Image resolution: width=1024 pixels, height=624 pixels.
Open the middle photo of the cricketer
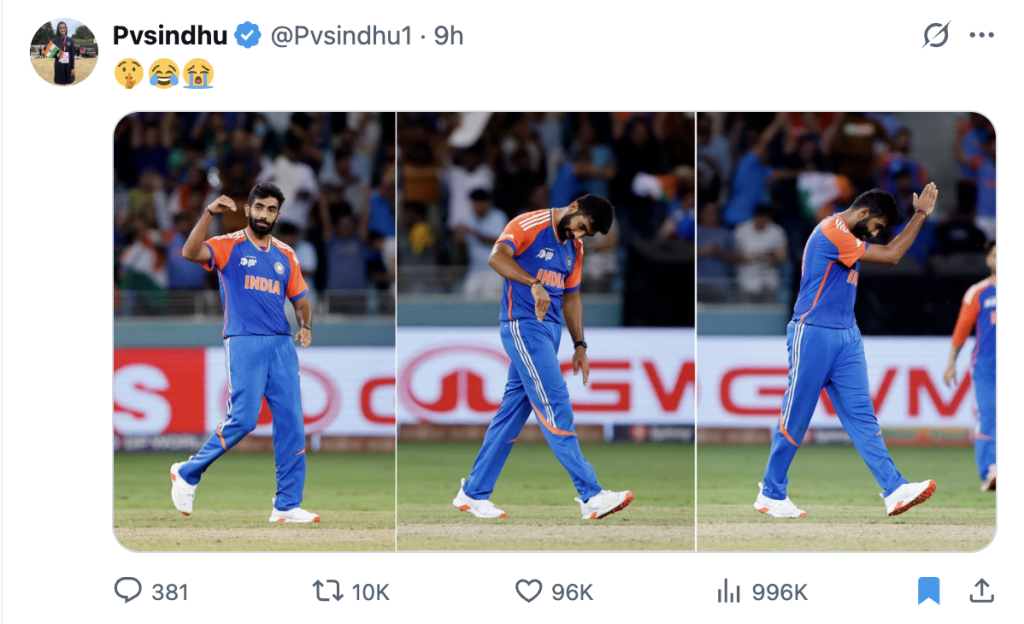(x=546, y=331)
